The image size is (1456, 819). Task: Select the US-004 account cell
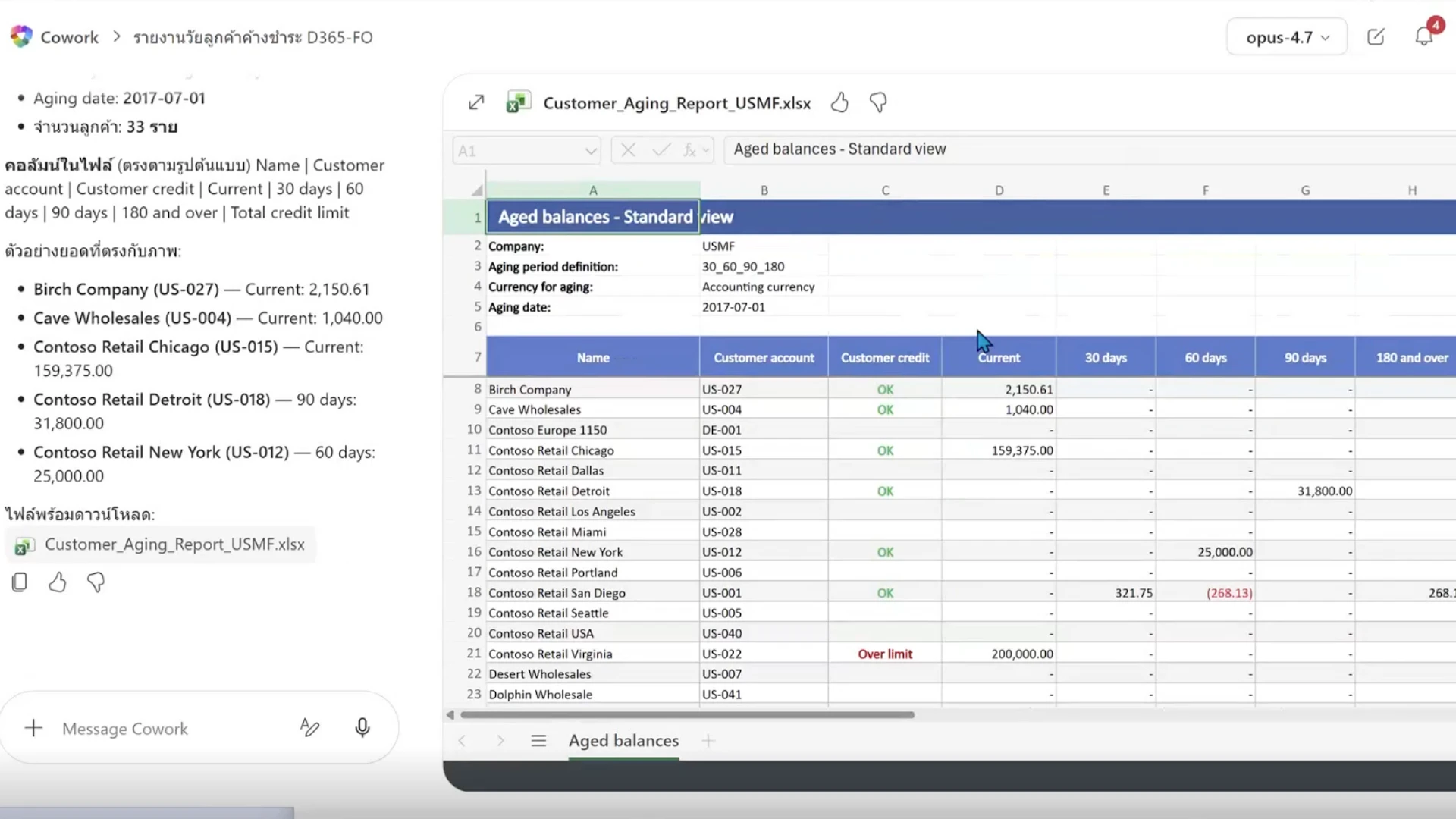tap(764, 409)
